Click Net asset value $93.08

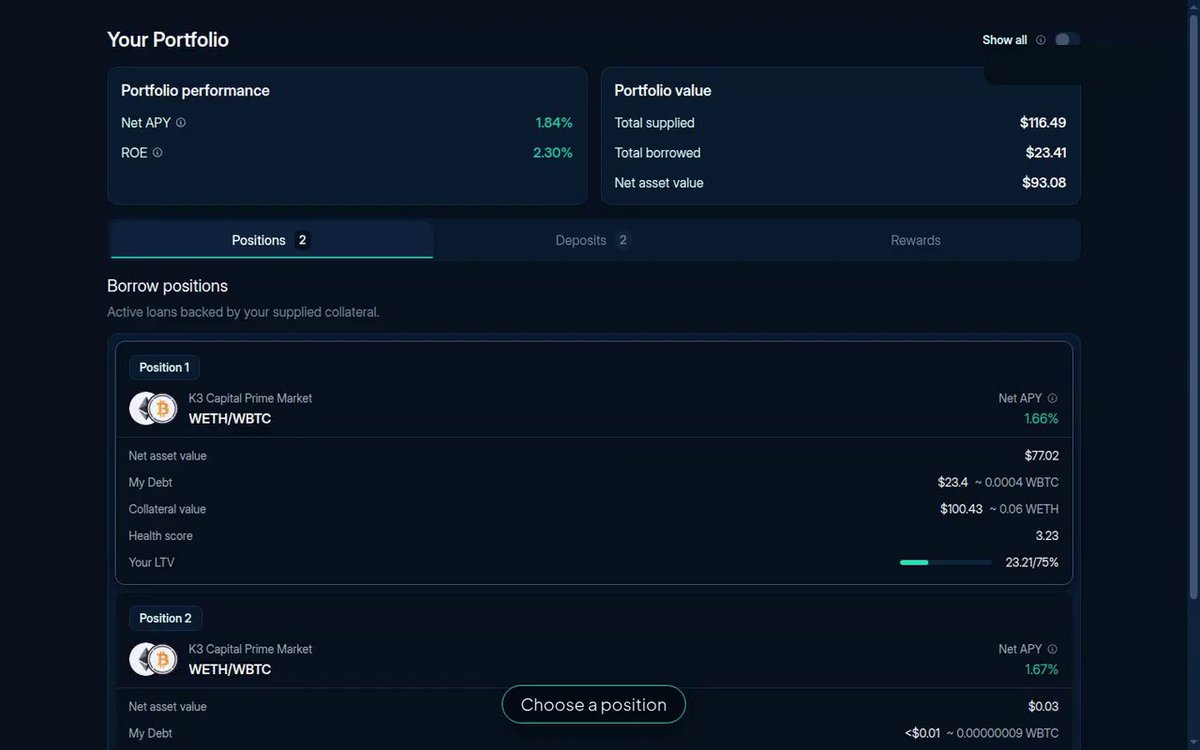1044,183
